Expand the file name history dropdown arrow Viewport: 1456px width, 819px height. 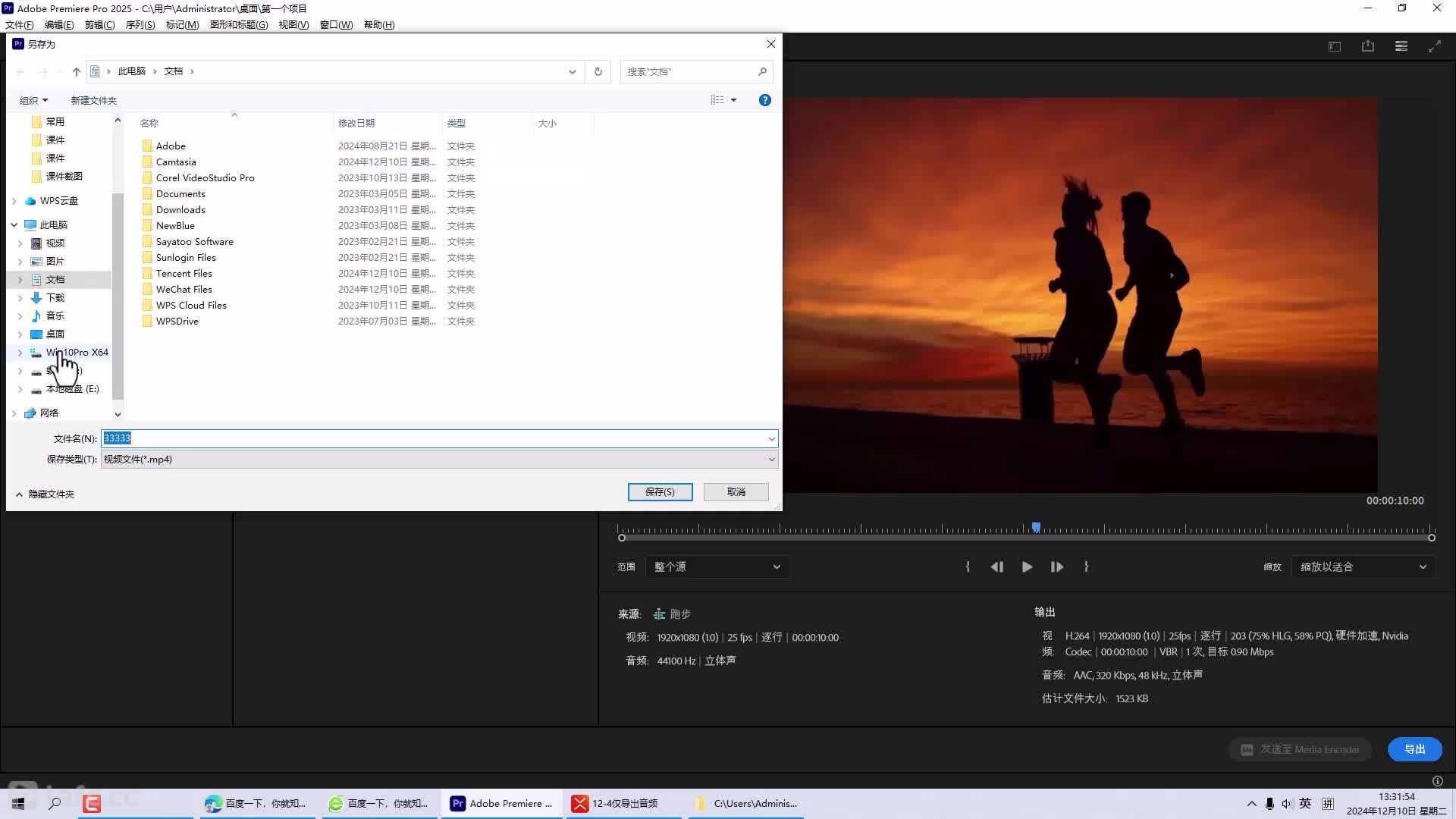tap(771, 438)
